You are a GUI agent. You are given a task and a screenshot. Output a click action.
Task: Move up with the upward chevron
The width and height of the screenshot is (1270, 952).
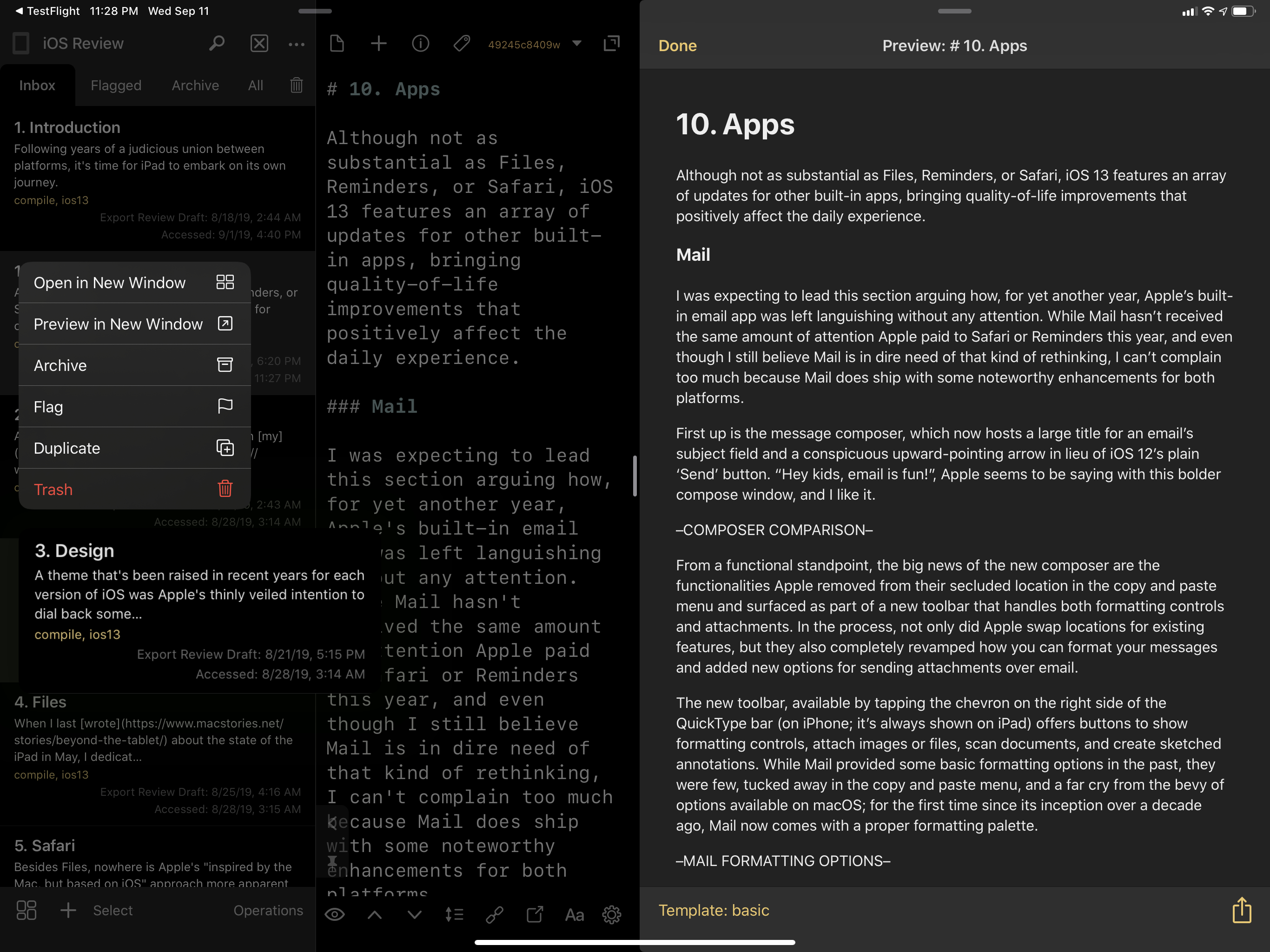[x=374, y=915]
